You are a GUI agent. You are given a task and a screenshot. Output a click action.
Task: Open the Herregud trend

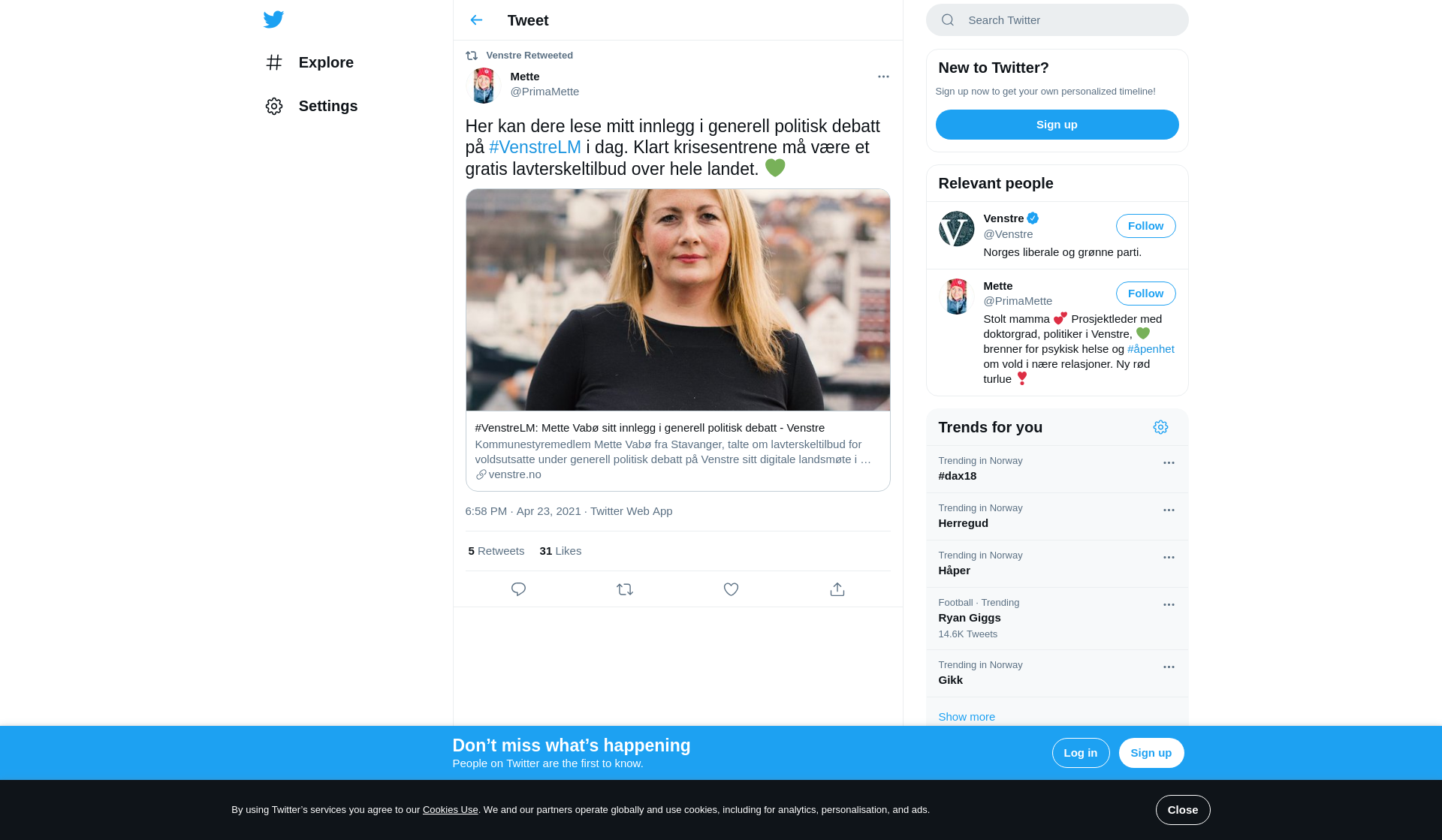point(1057,516)
